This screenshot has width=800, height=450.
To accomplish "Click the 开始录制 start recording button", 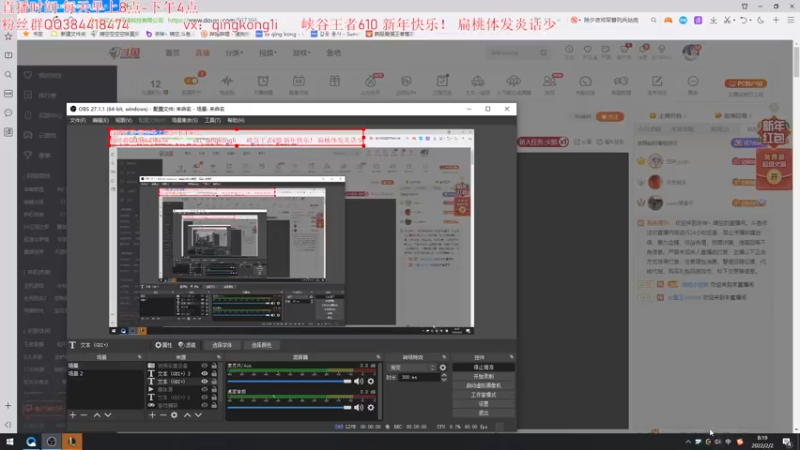I will (483, 377).
